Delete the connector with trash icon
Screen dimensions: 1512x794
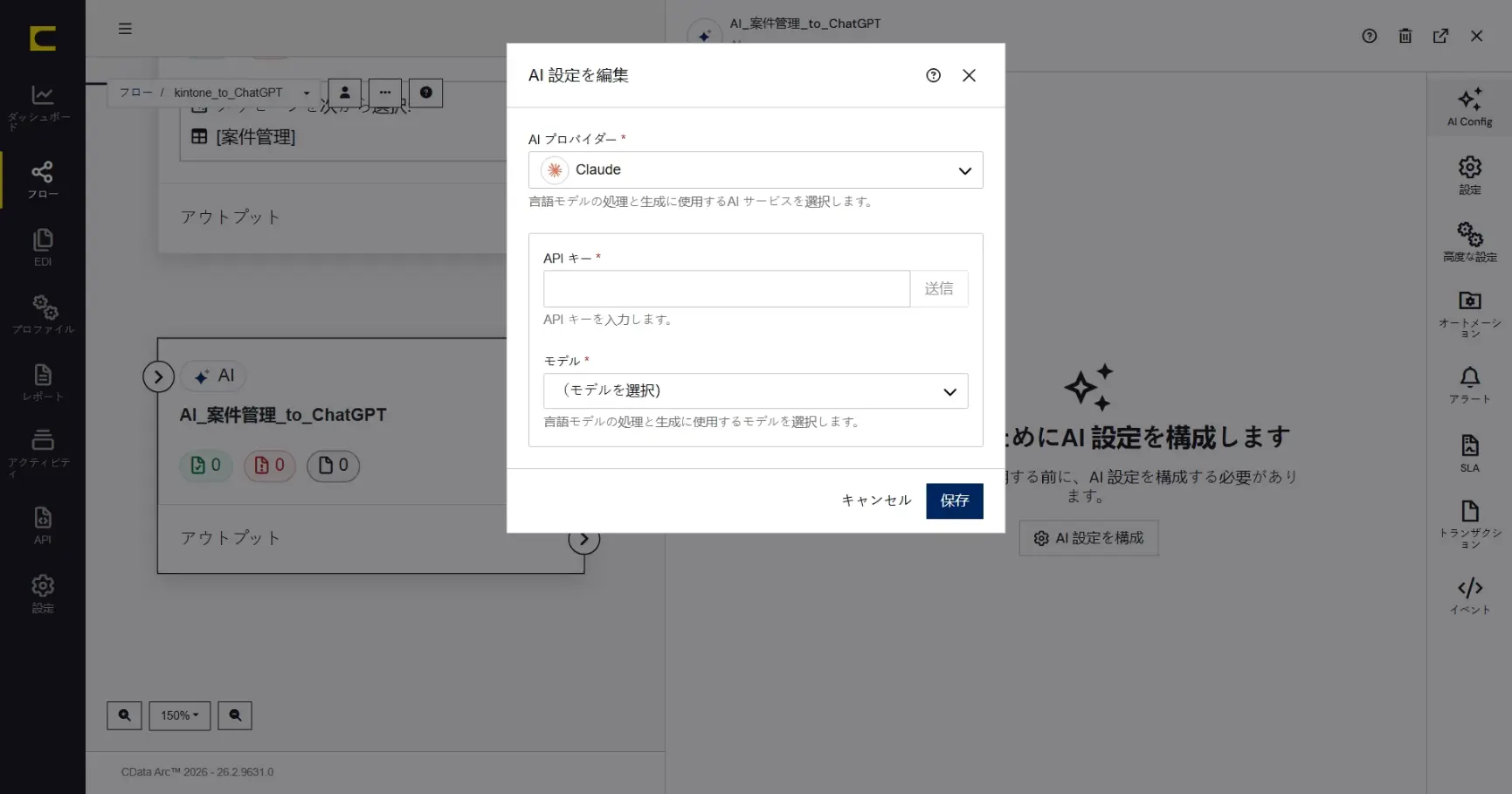point(1405,36)
